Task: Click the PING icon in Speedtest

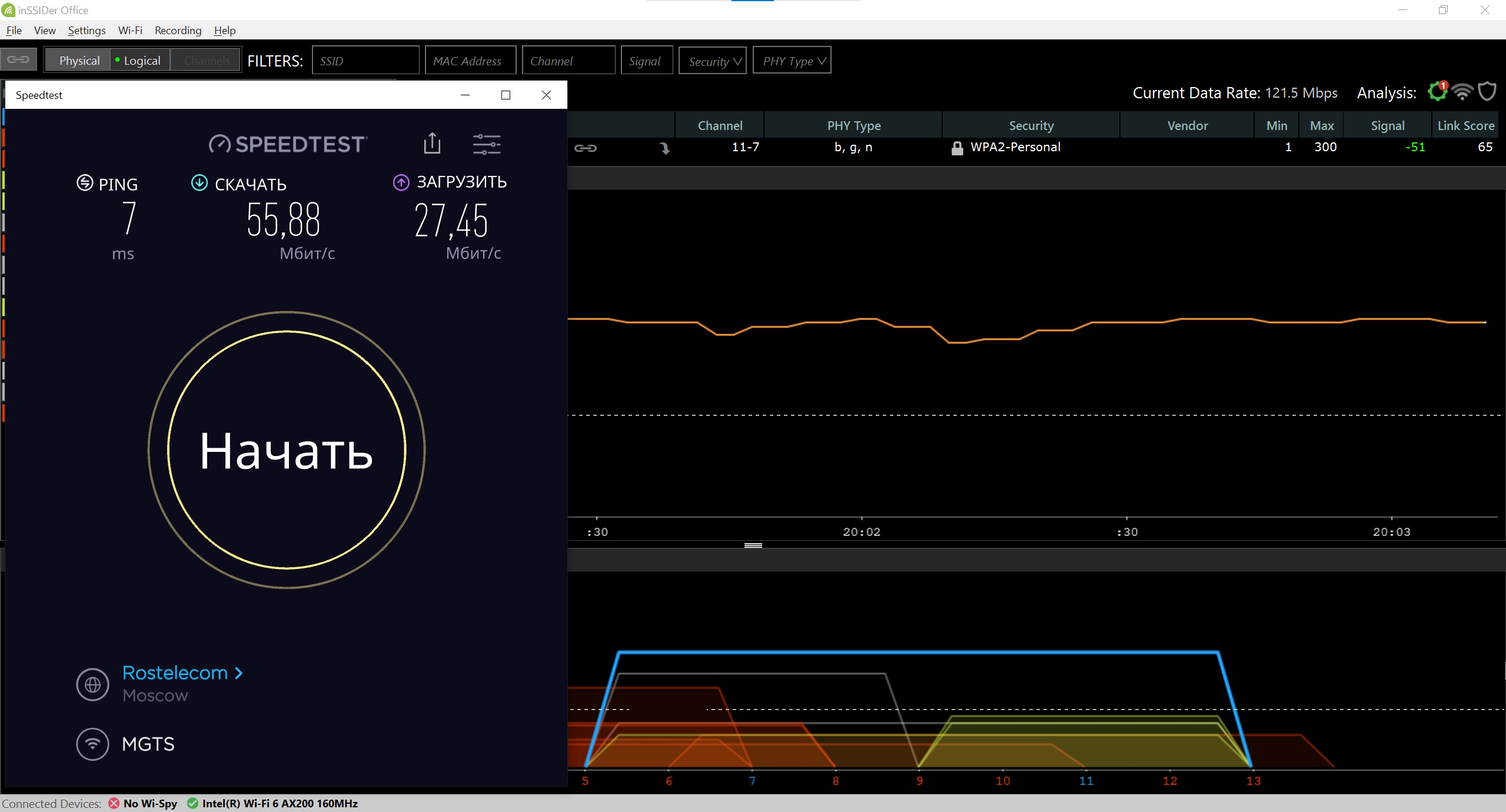Action: (x=85, y=183)
